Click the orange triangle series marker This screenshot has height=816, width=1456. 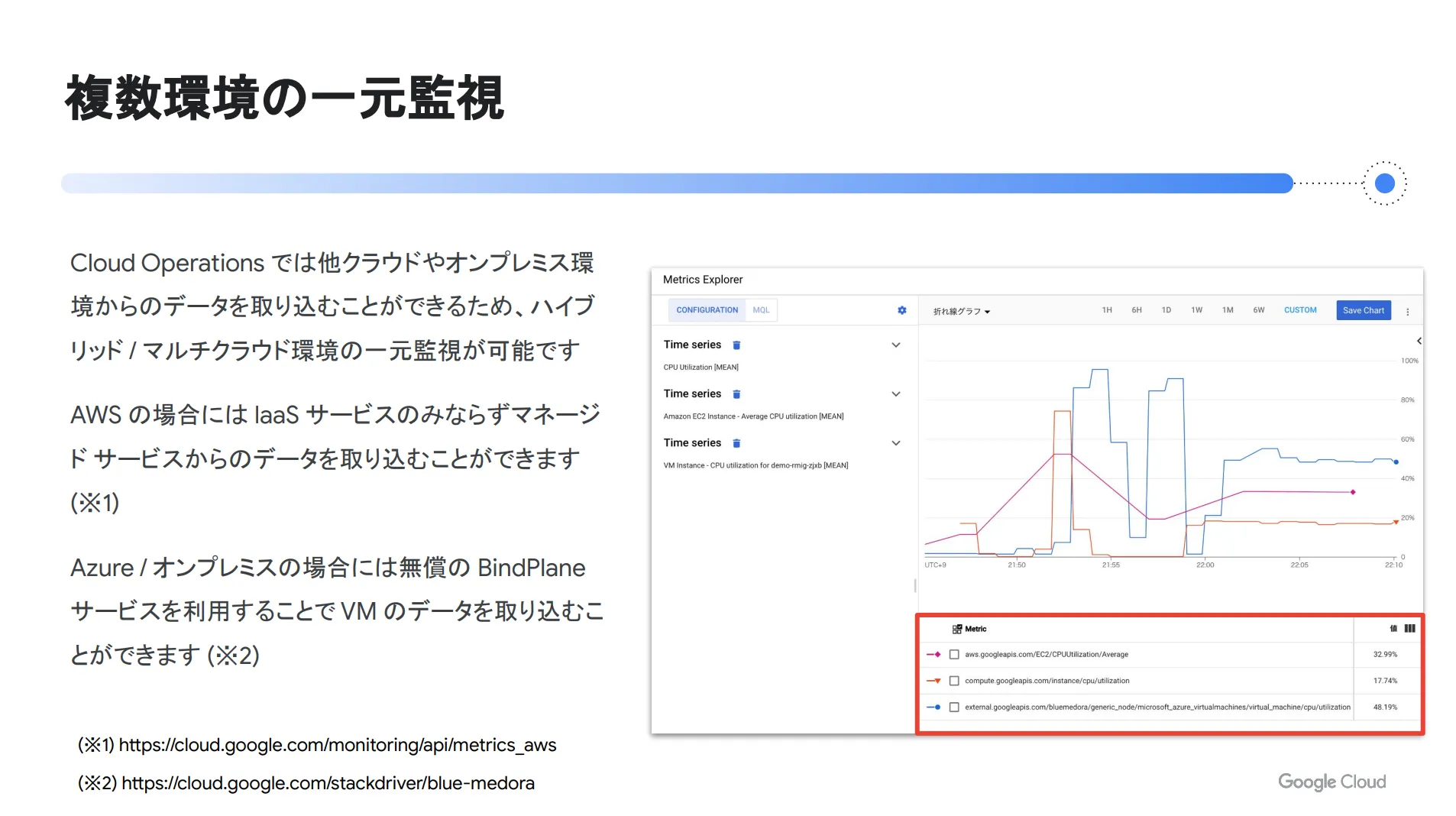933,681
